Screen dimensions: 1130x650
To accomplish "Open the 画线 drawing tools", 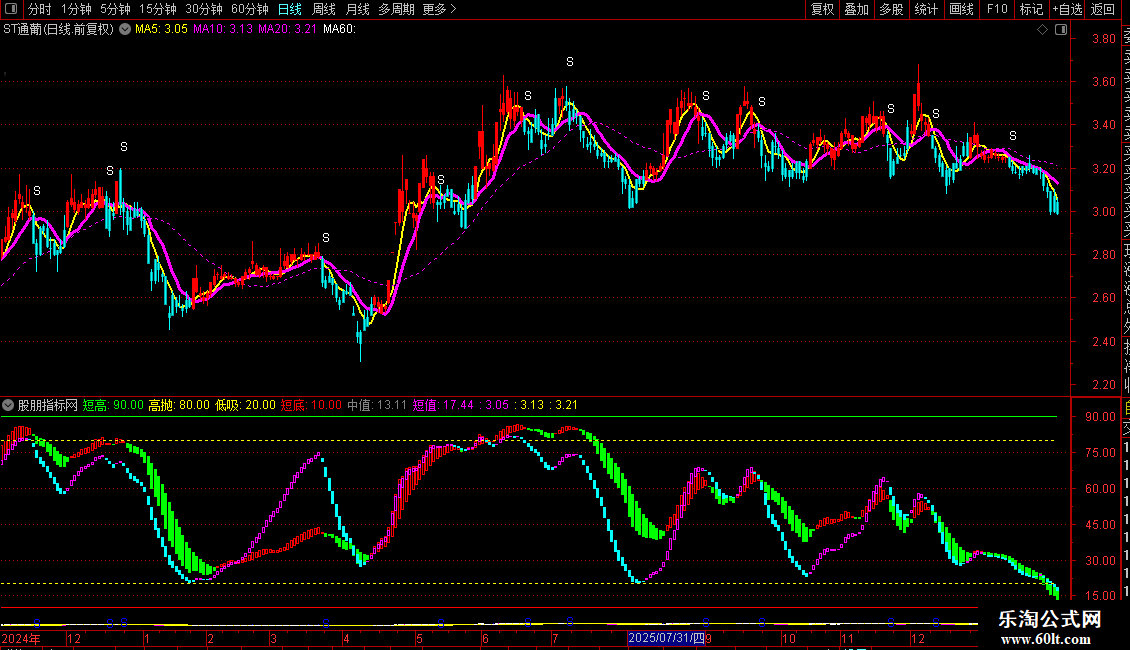I will point(961,9).
